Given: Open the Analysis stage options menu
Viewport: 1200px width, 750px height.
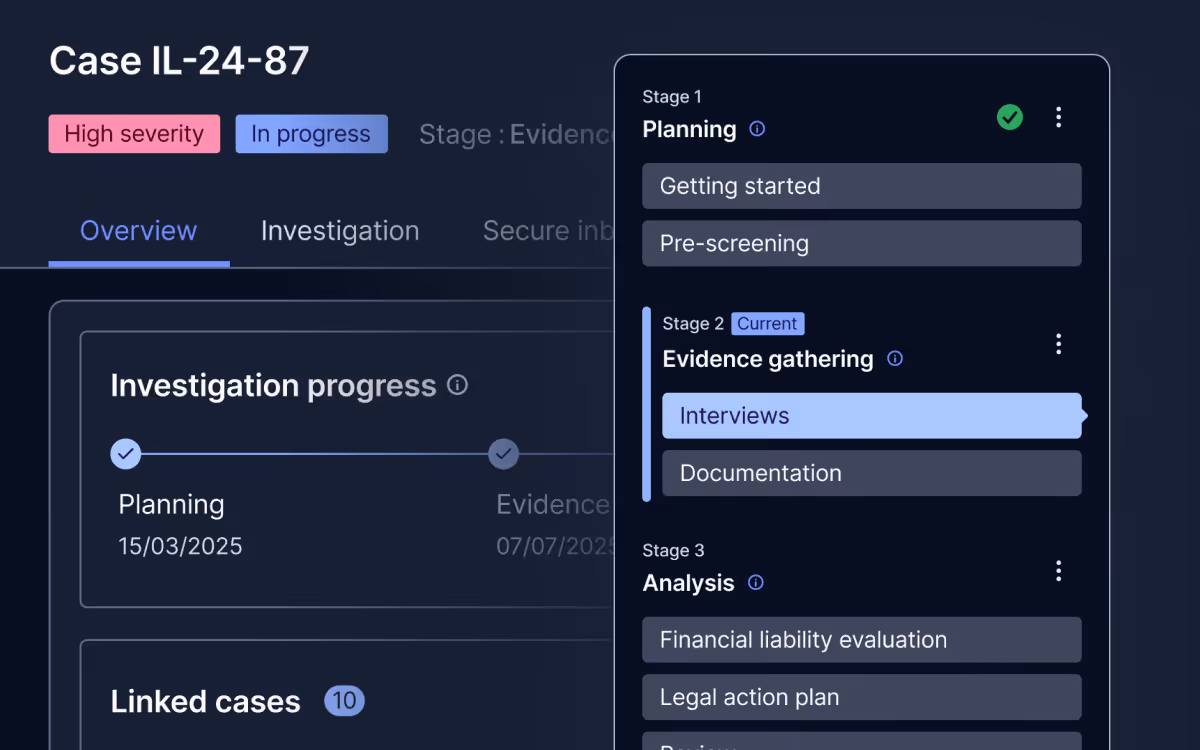Looking at the screenshot, I should [x=1058, y=571].
